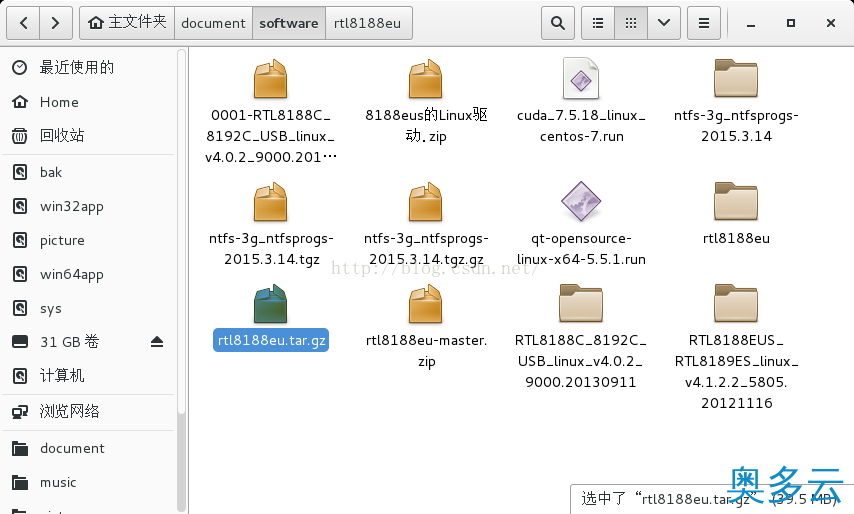
Task: Open the win64app drive in the sidebar
Action: point(88,274)
